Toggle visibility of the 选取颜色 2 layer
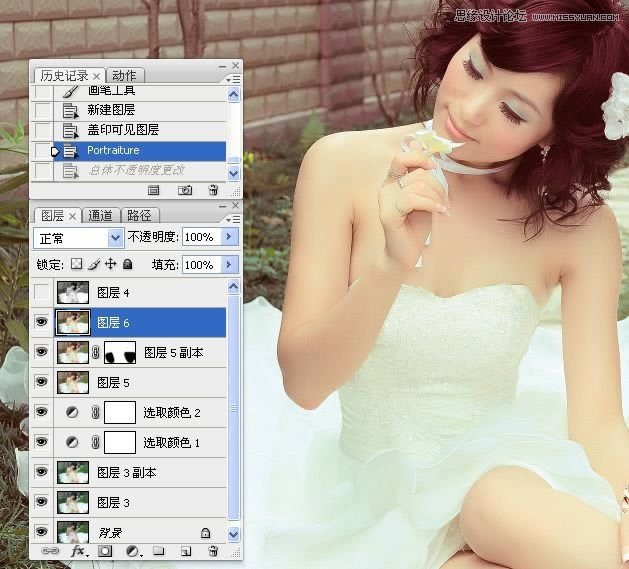 (42, 412)
